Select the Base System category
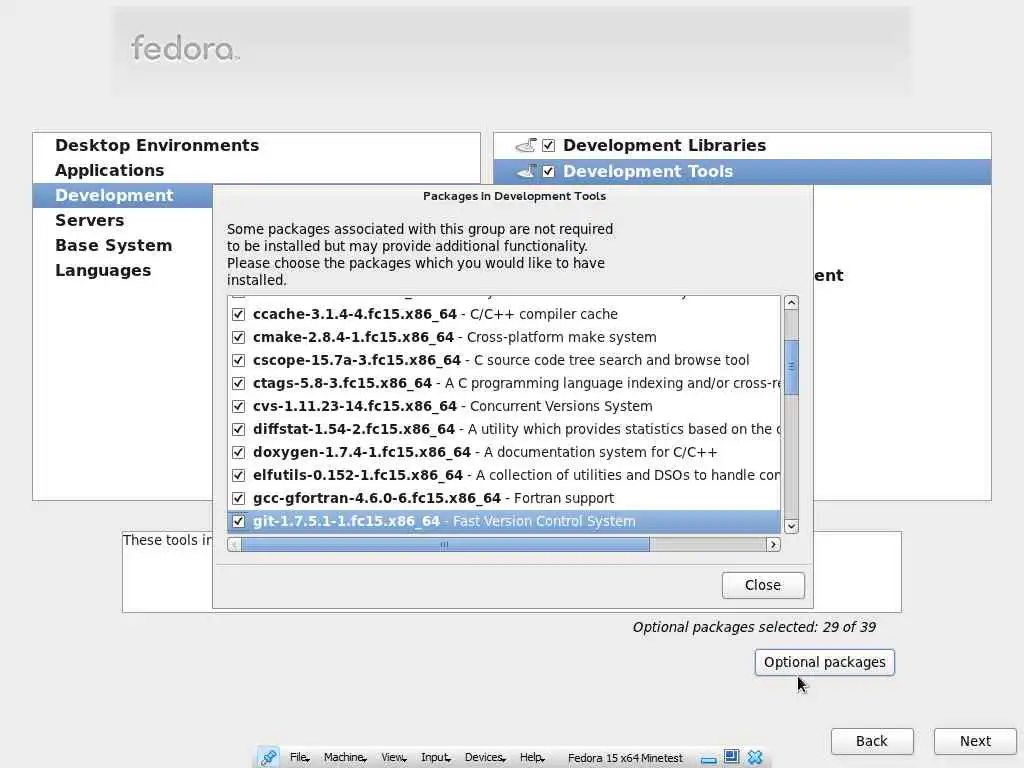 (123, 246)
